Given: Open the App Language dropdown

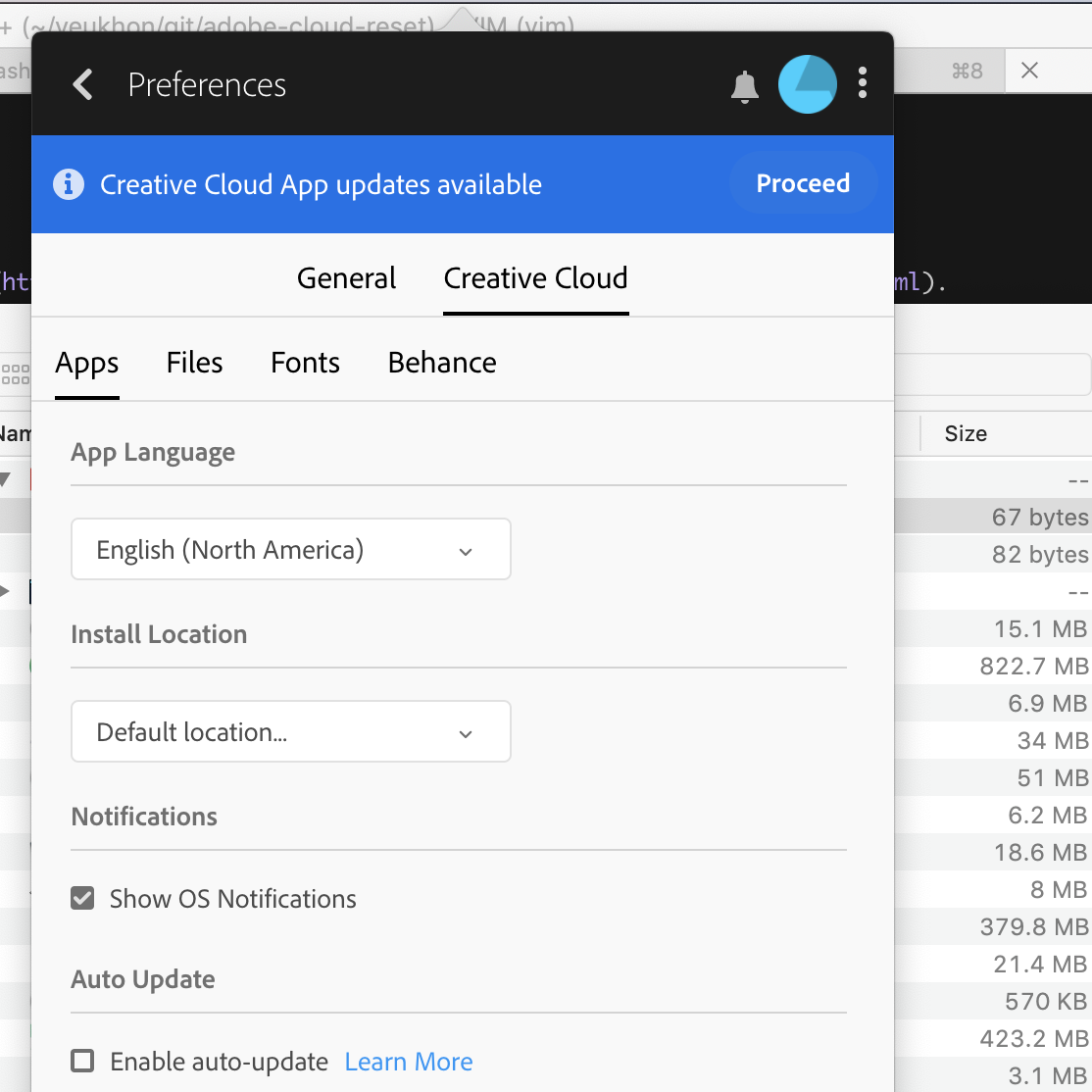Looking at the screenshot, I should click(291, 549).
